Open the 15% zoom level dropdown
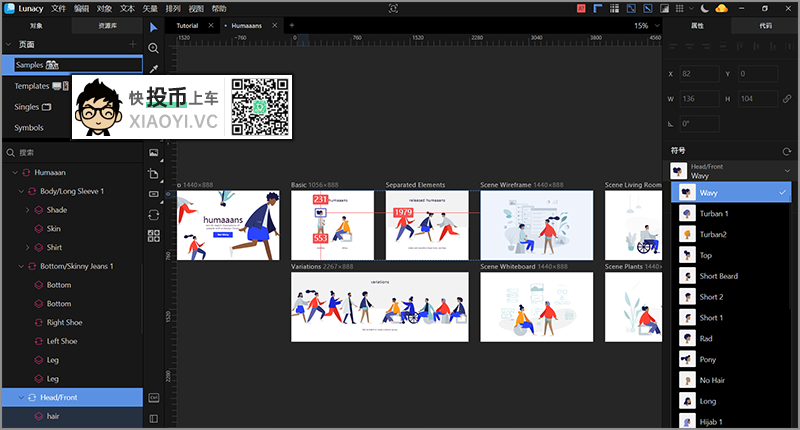 pos(646,25)
